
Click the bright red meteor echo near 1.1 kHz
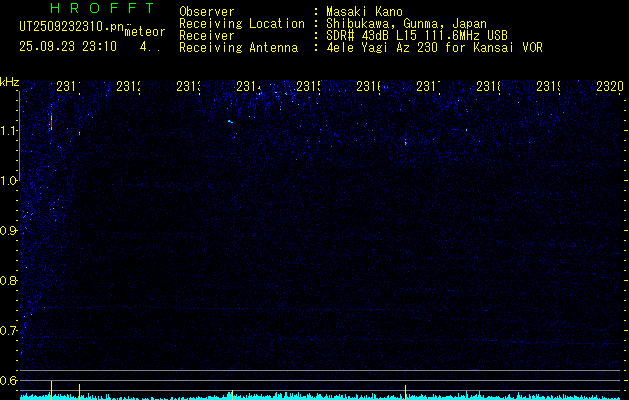pyautogui.click(x=51, y=122)
